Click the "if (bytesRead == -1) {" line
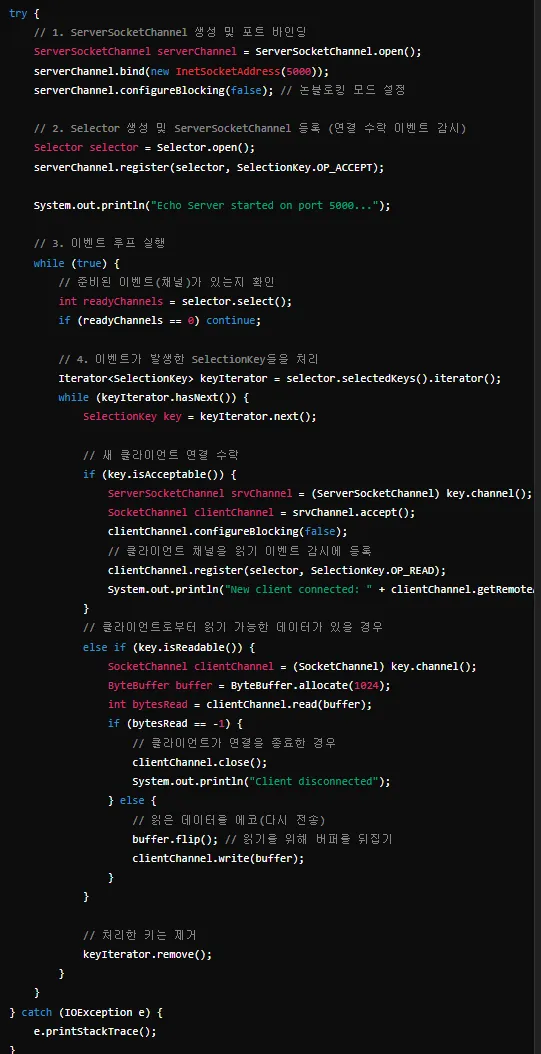 pos(175,724)
